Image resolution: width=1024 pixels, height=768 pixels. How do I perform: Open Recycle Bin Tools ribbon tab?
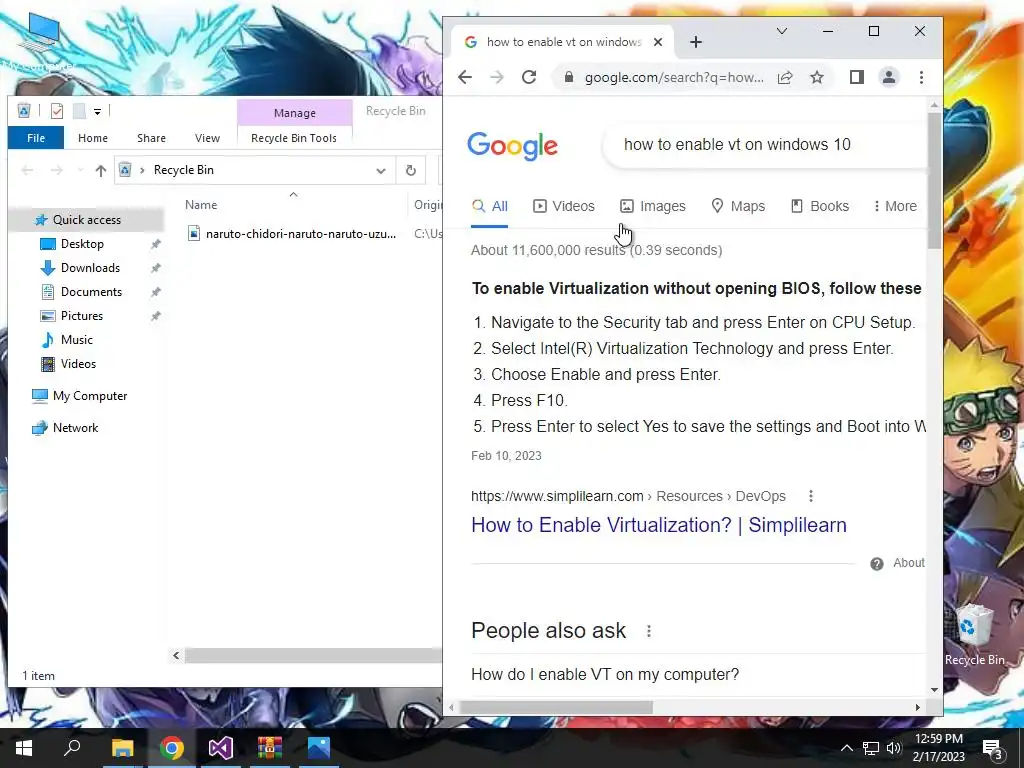point(294,138)
